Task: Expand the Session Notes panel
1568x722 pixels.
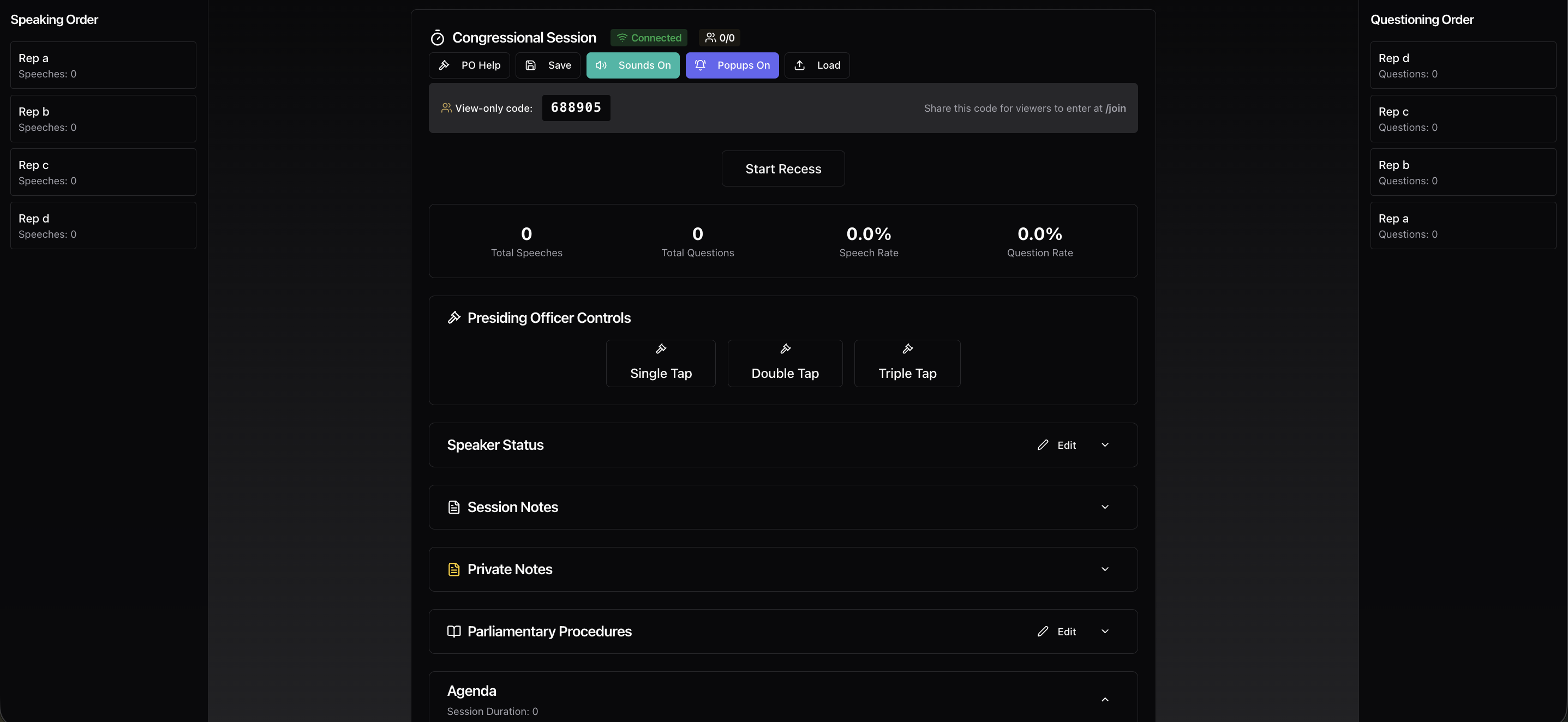Action: click(x=1105, y=507)
